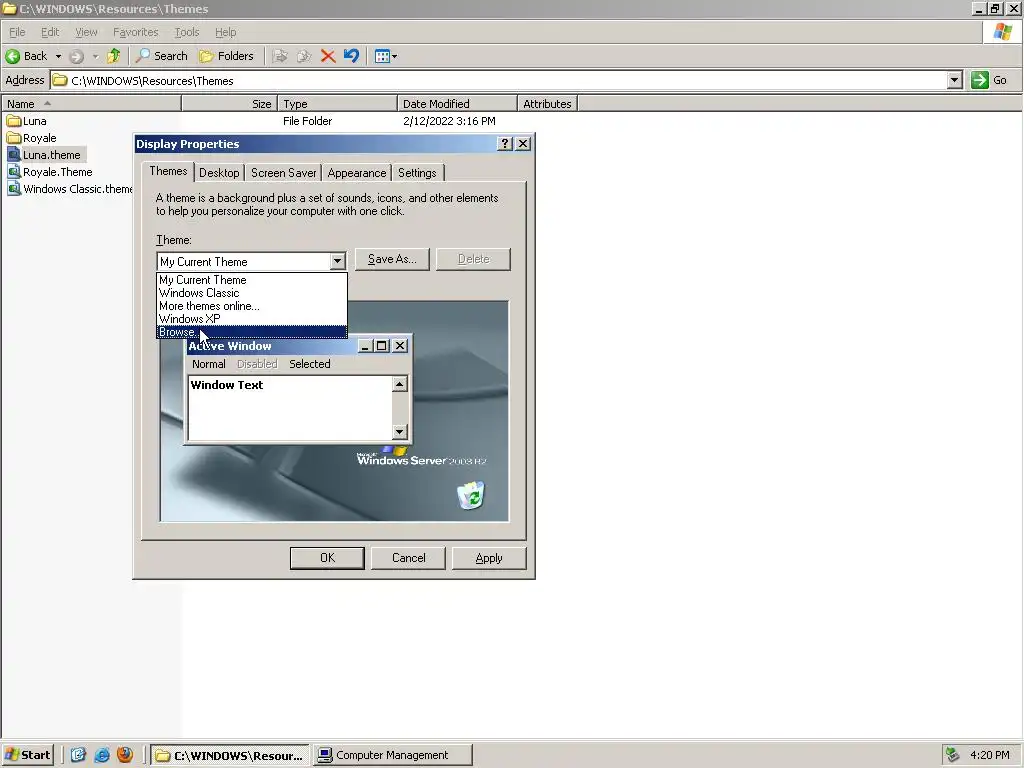Toggle the Folders pane button
The width and height of the screenshot is (1024, 768).
[226, 56]
